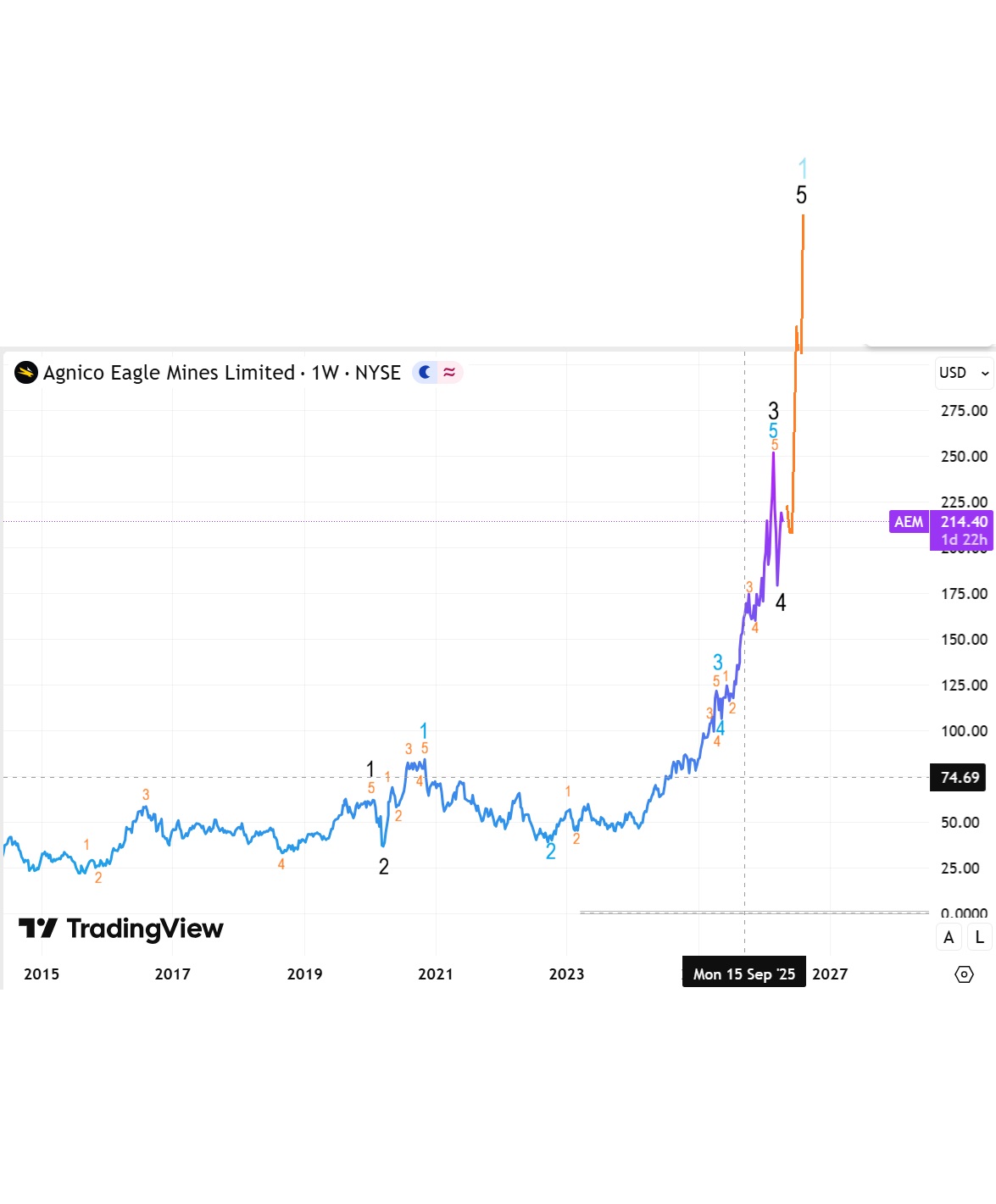Click the Agnico Eagle Mines Limited title
Viewport: 996px width, 1204px height.
click(x=169, y=373)
